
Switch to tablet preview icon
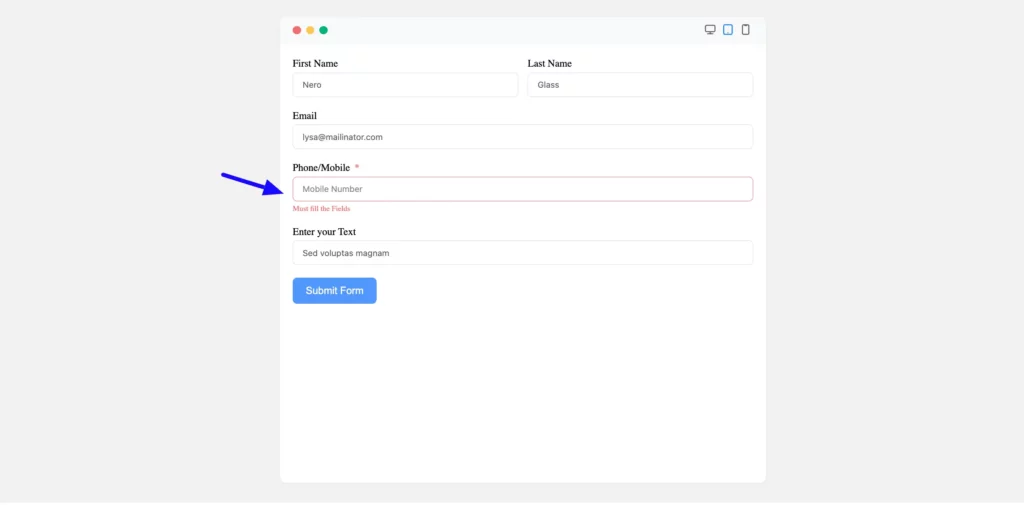(x=728, y=30)
